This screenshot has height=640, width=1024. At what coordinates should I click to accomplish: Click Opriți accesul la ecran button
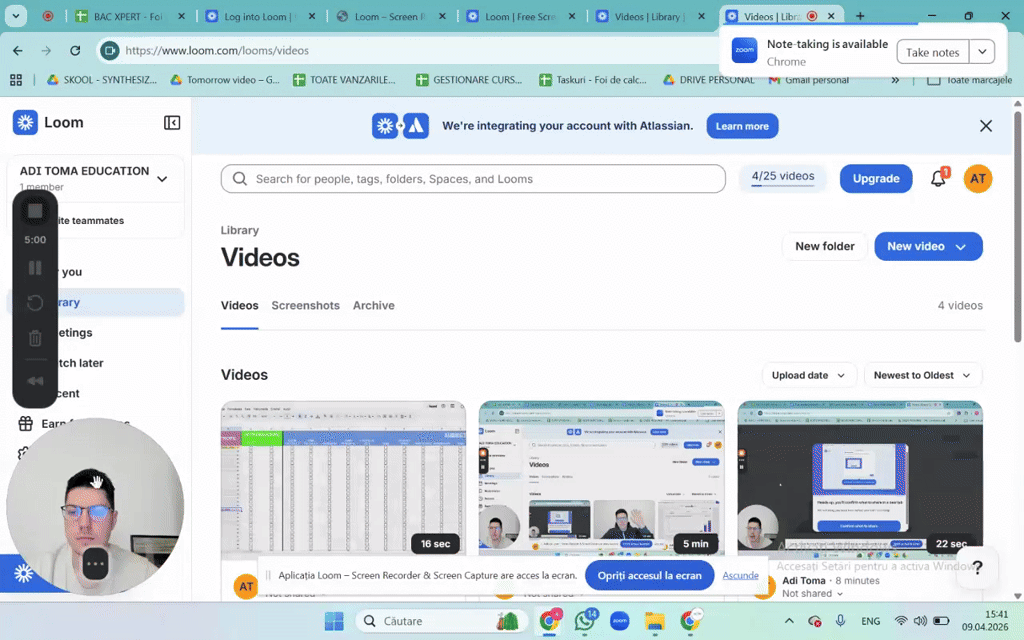coord(649,575)
